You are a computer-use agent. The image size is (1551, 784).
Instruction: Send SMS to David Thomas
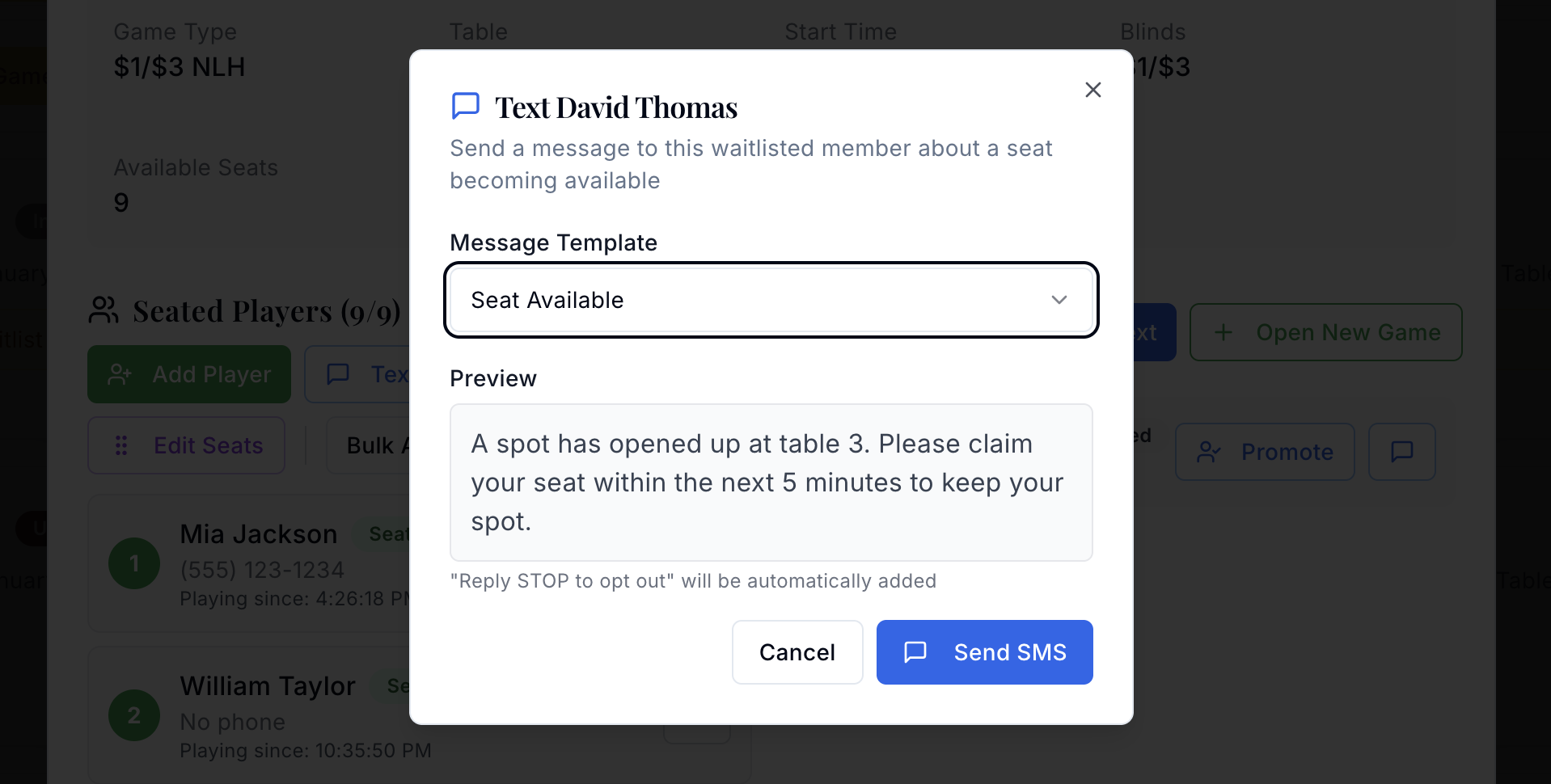[983, 652]
